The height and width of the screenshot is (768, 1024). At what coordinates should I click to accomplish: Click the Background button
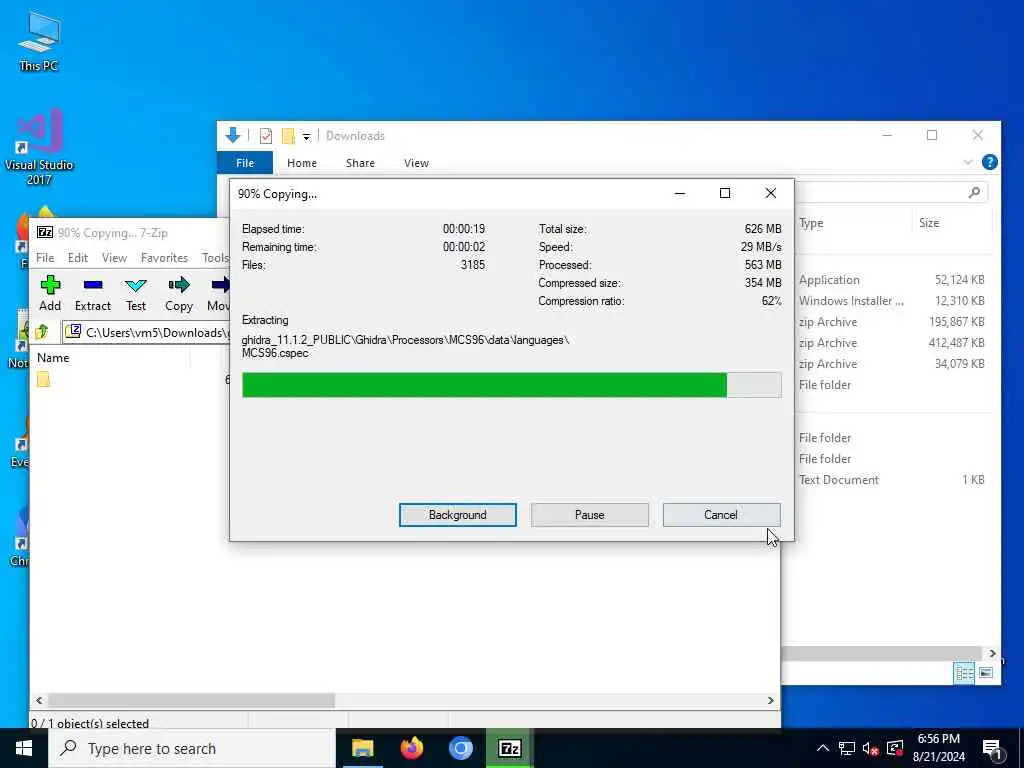[x=457, y=515]
